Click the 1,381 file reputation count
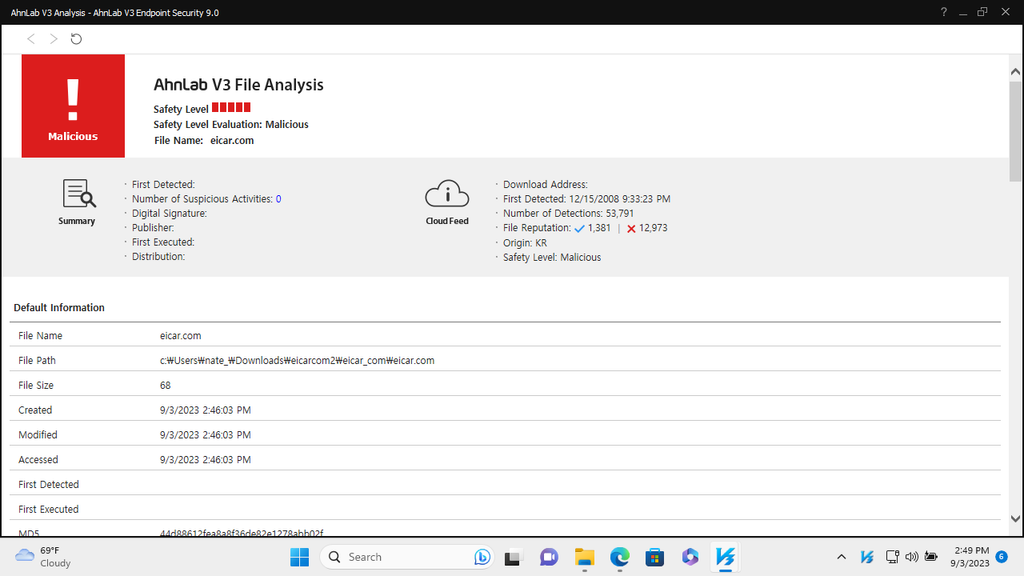This screenshot has height=576, width=1024. pyautogui.click(x=600, y=227)
